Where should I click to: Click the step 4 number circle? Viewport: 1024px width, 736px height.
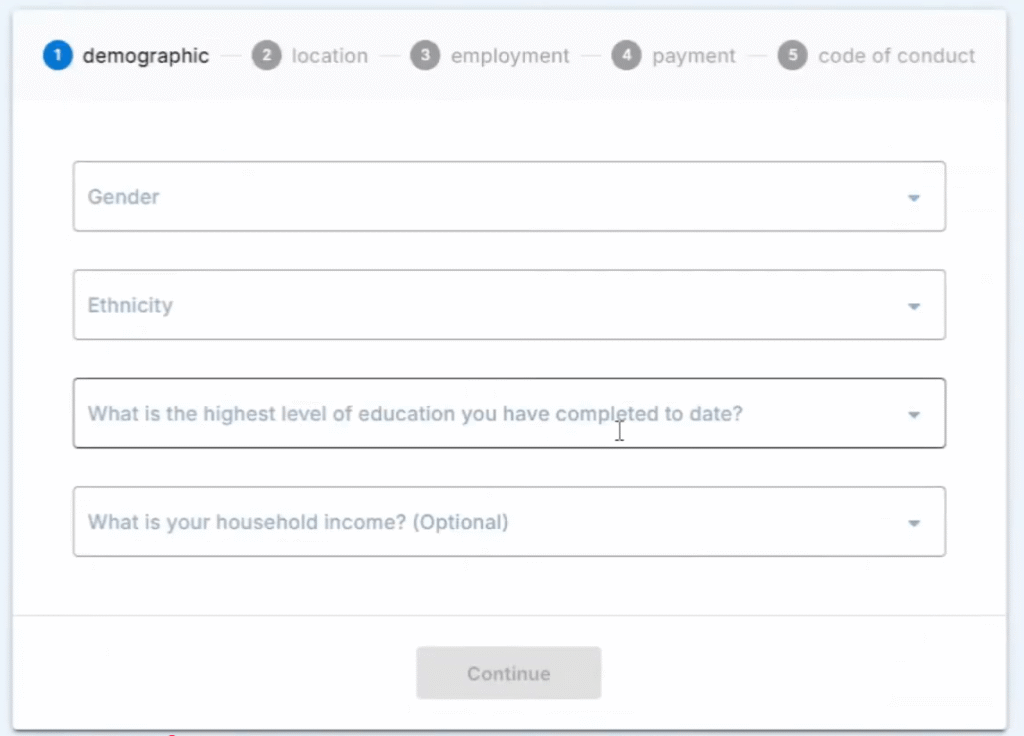(626, 56)
